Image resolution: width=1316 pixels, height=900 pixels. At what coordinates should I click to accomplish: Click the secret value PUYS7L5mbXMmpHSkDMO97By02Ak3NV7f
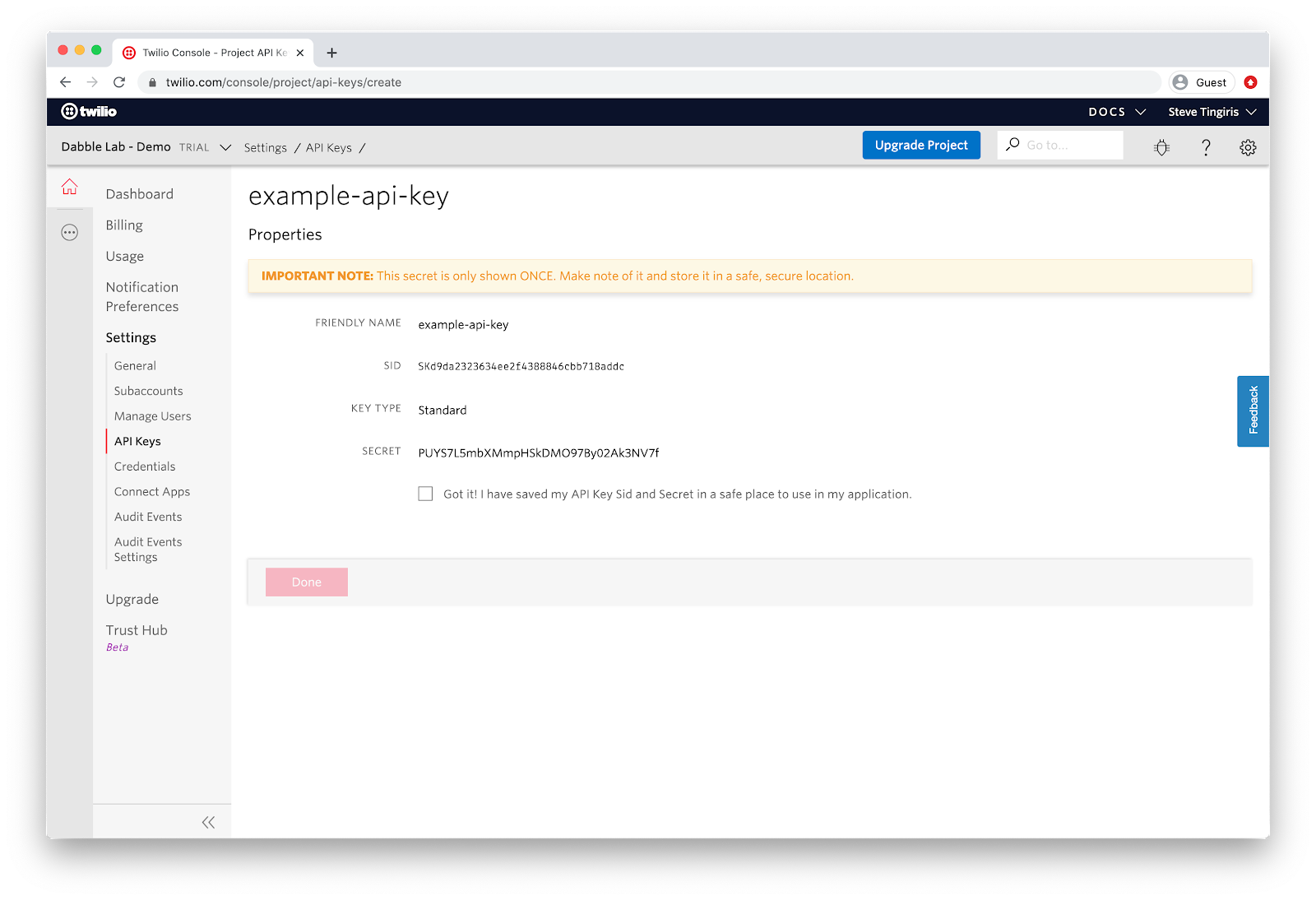coord(539,453)
